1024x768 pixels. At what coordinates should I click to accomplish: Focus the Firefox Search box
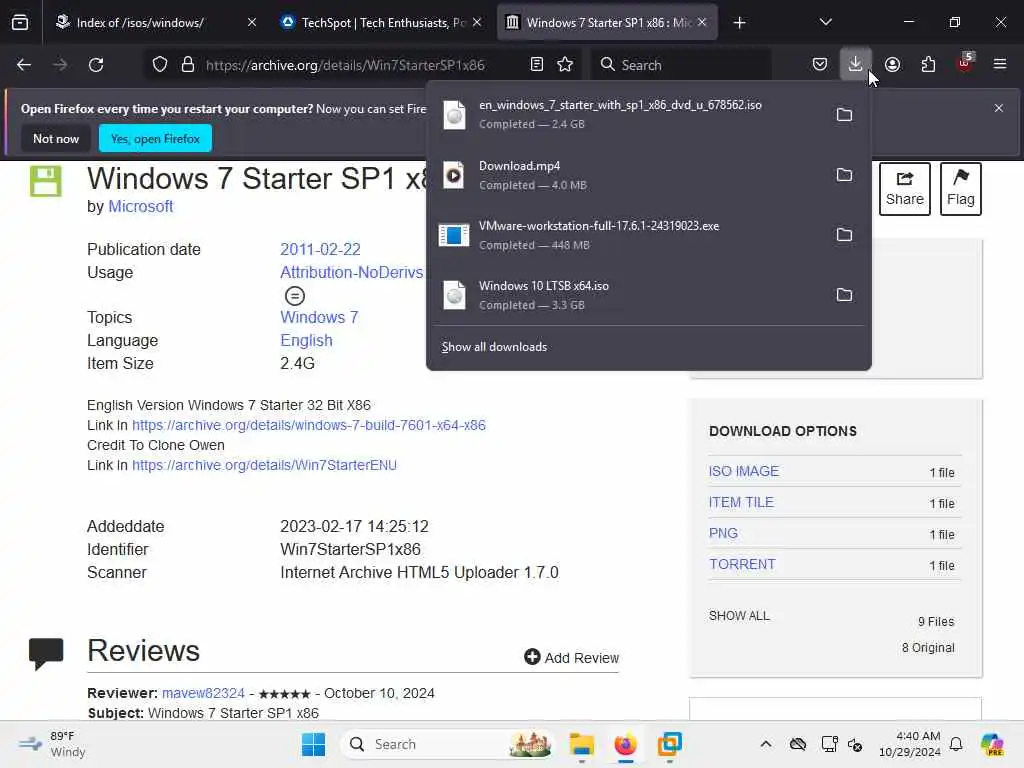click(x=682, y=65)
